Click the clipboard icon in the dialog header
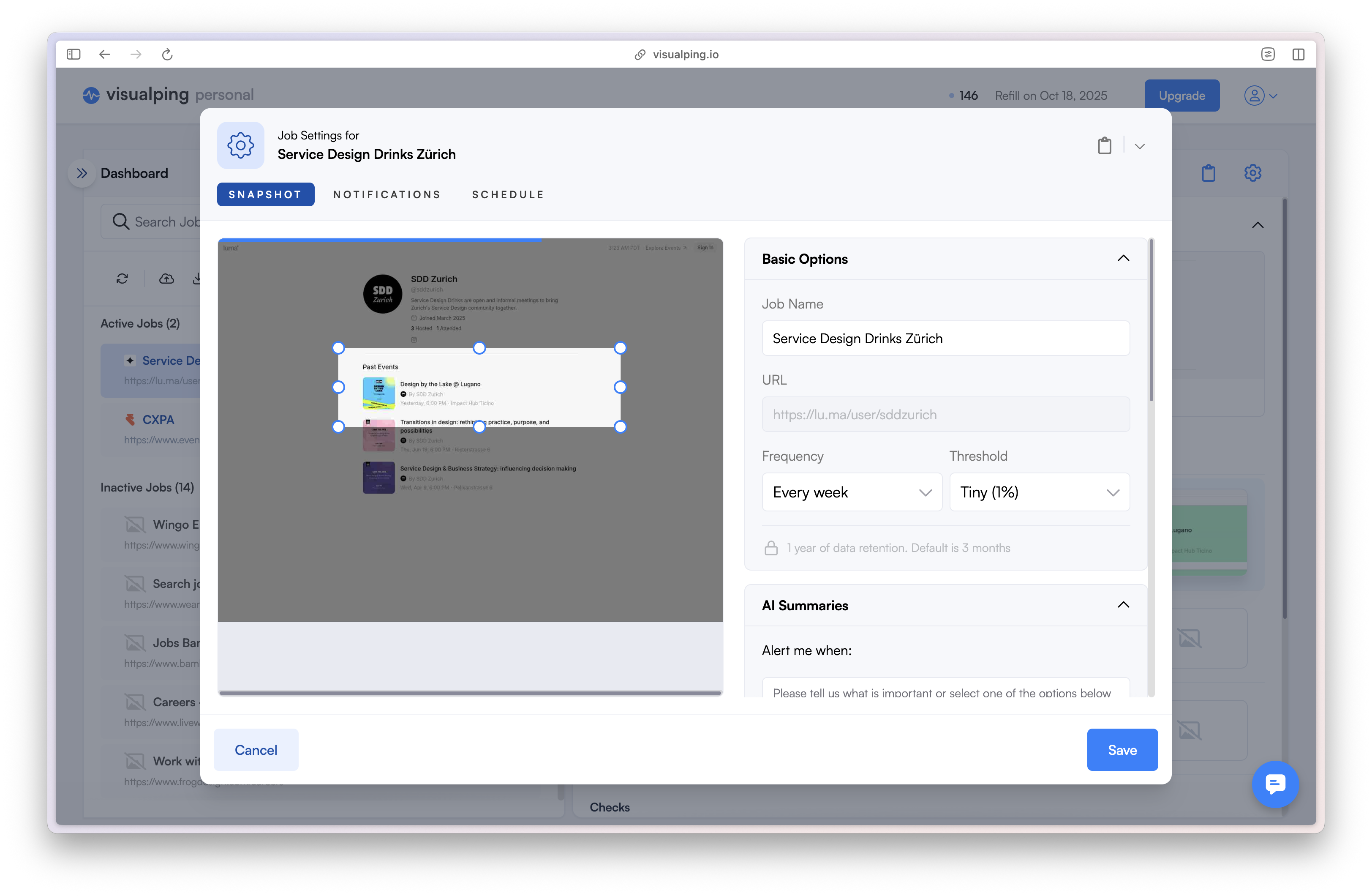Viewport: 1372px width, 896px height. tap(1105, 145)
